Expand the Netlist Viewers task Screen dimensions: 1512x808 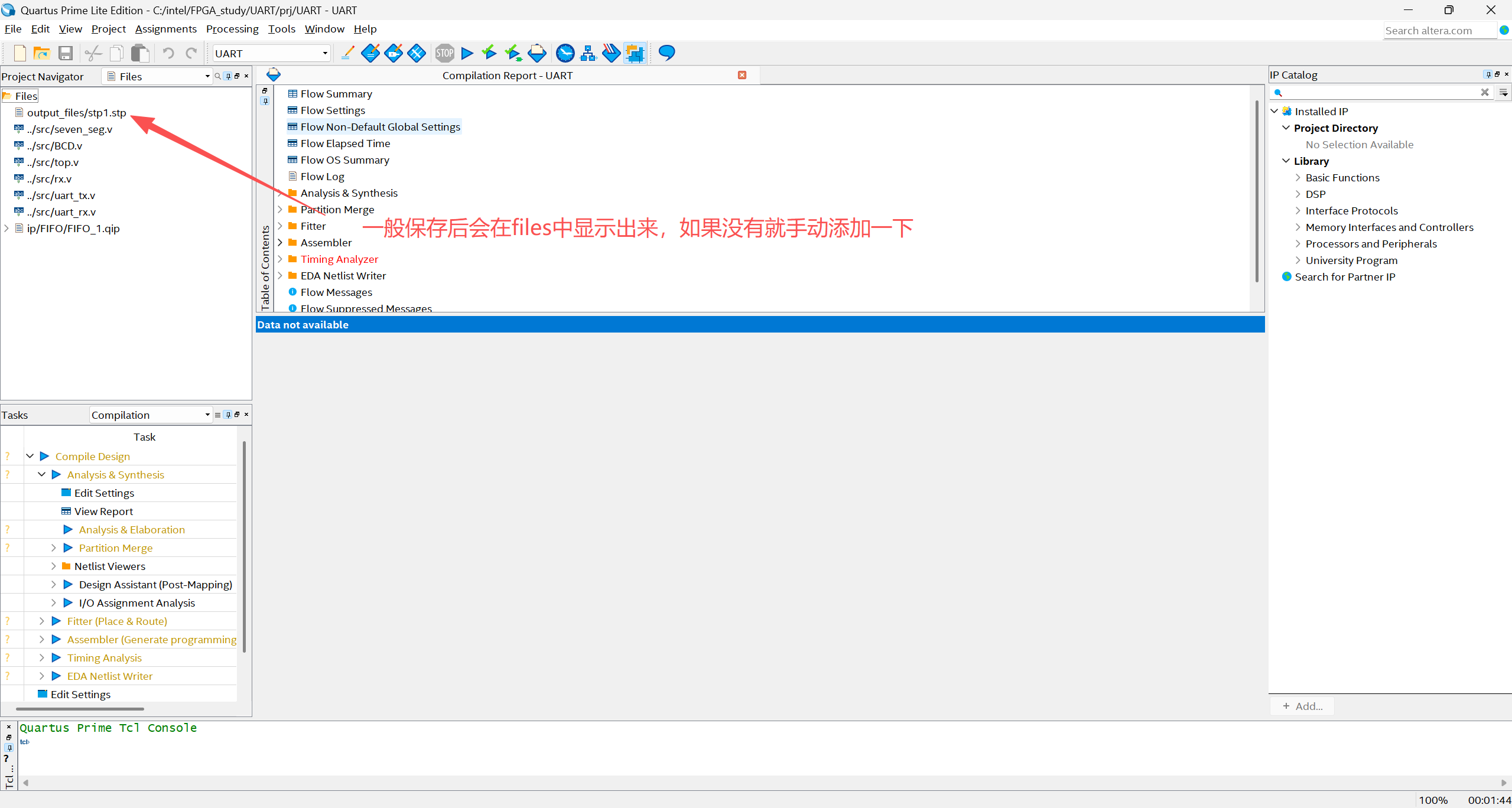click(x=54, y=566)
